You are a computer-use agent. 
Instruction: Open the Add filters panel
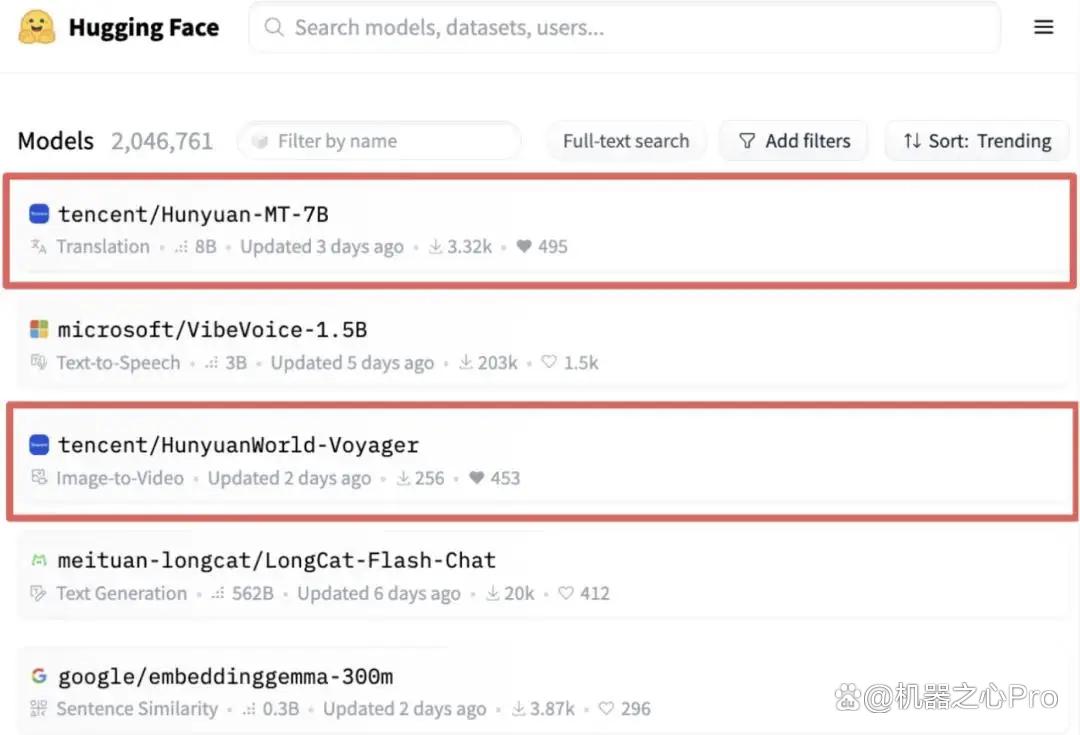click(794, 141)
